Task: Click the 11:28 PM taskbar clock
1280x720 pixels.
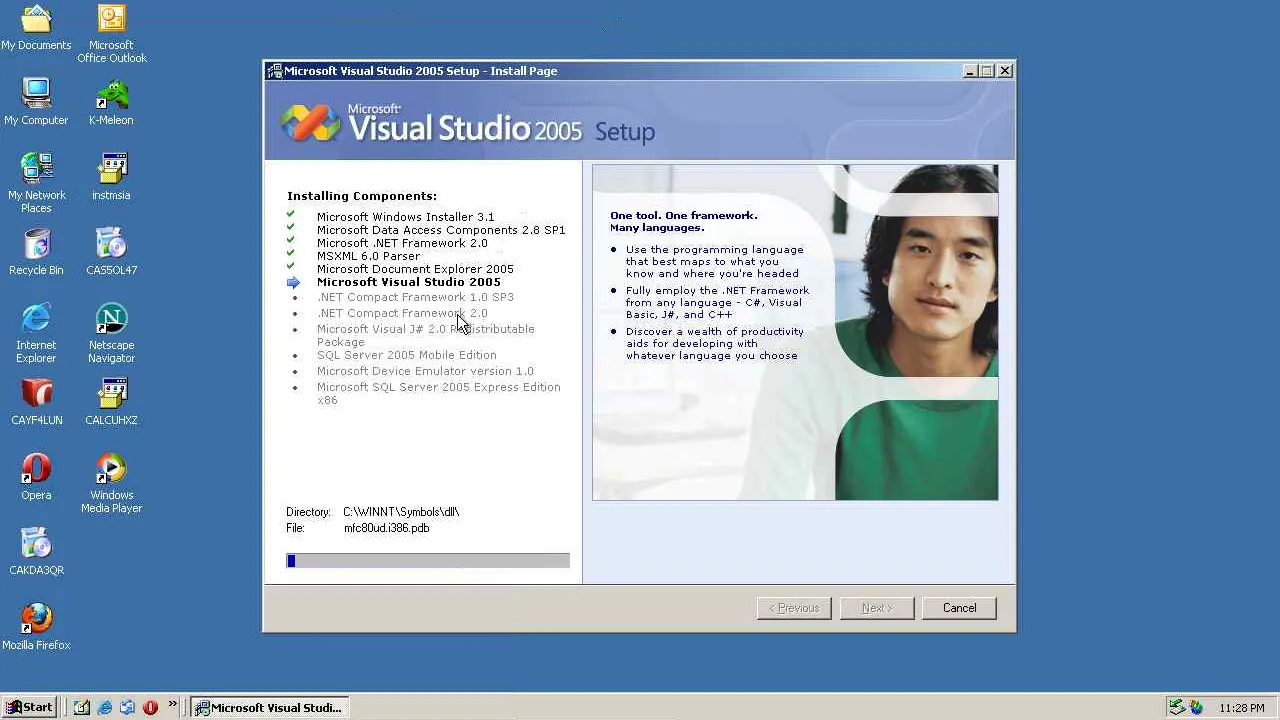Action: click(1242, 708)
